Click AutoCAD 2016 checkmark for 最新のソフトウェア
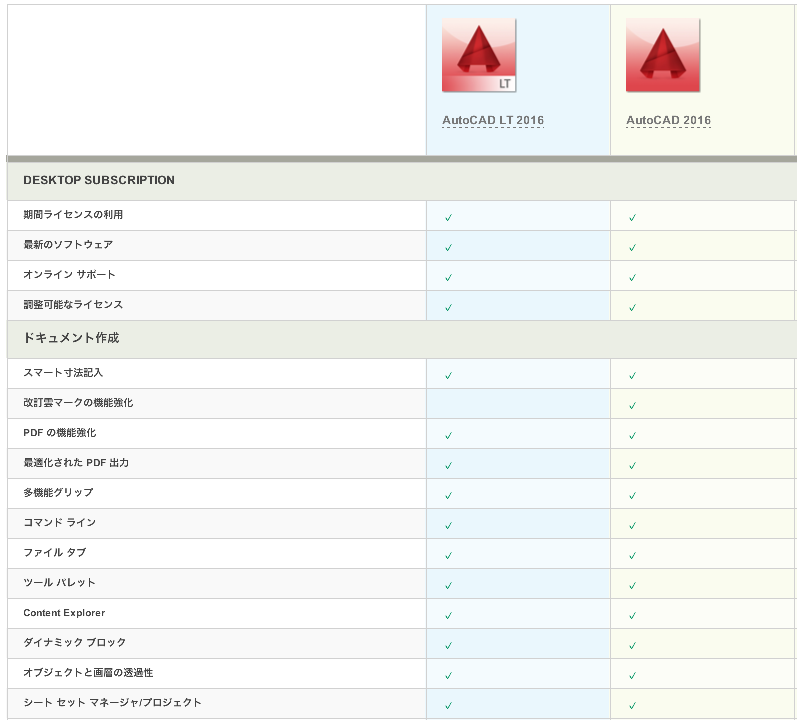This screenshot has width=797, height=720. pos(632,248)
